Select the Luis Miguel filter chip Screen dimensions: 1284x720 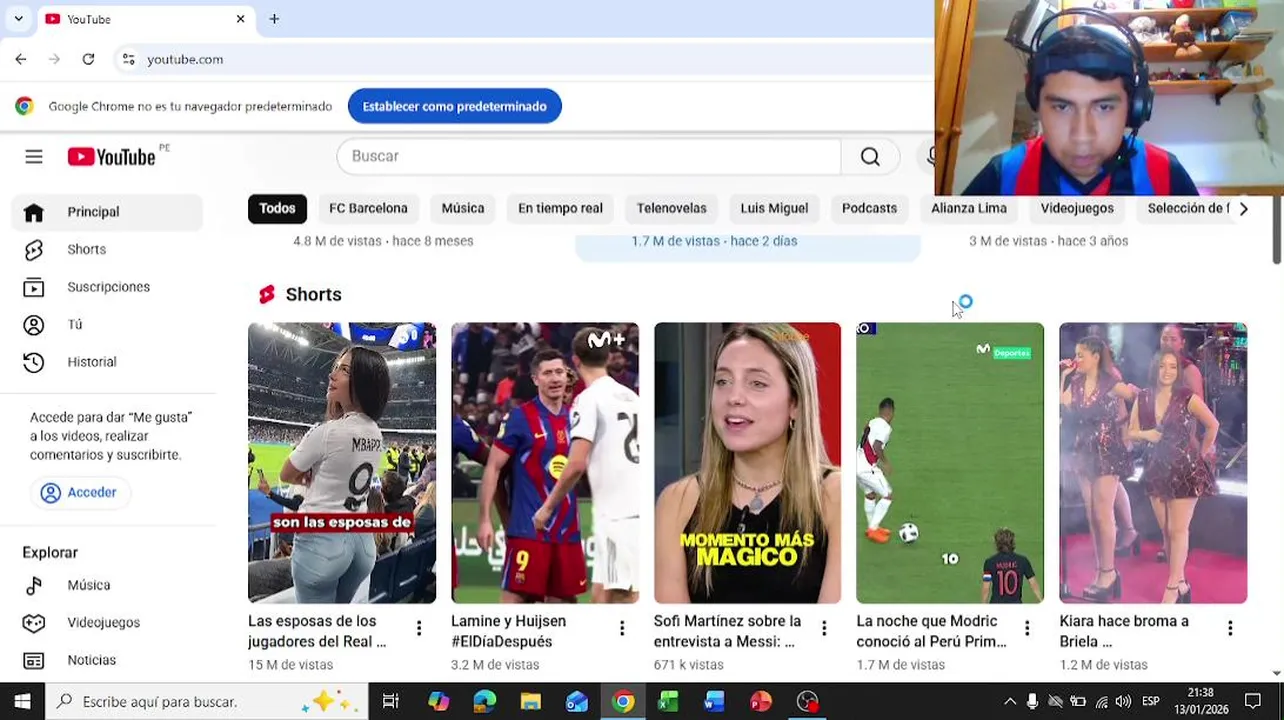pos(774,208)
